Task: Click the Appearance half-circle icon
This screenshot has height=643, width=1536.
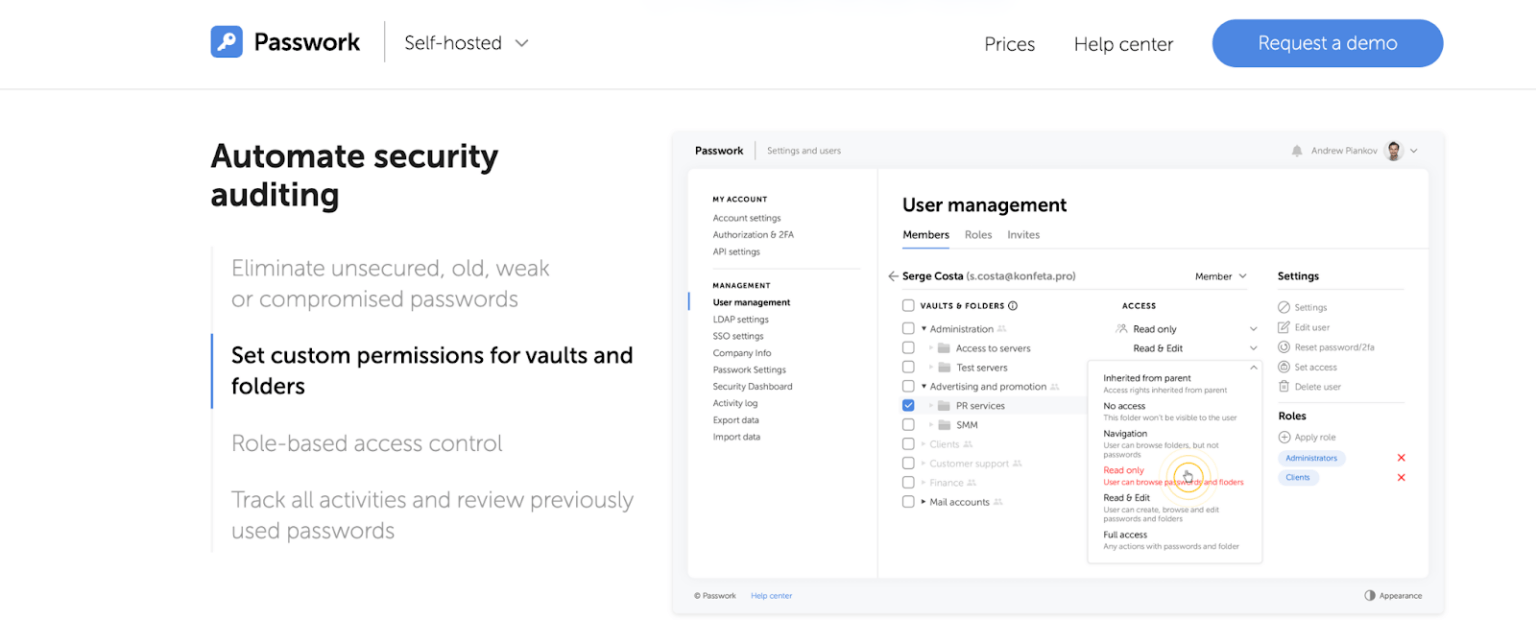Action: (x=1370, y=595)
